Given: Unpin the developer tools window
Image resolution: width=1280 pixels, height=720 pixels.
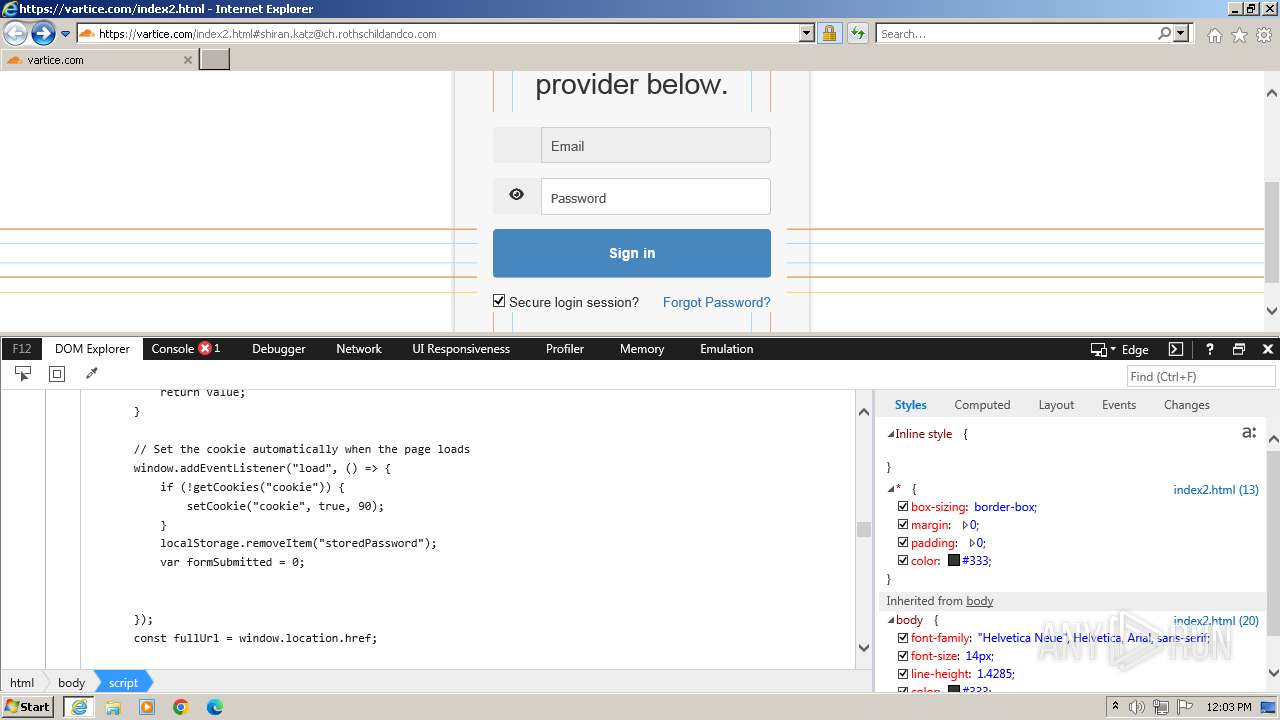Looking at the screenshot, I should [1239, 349].
